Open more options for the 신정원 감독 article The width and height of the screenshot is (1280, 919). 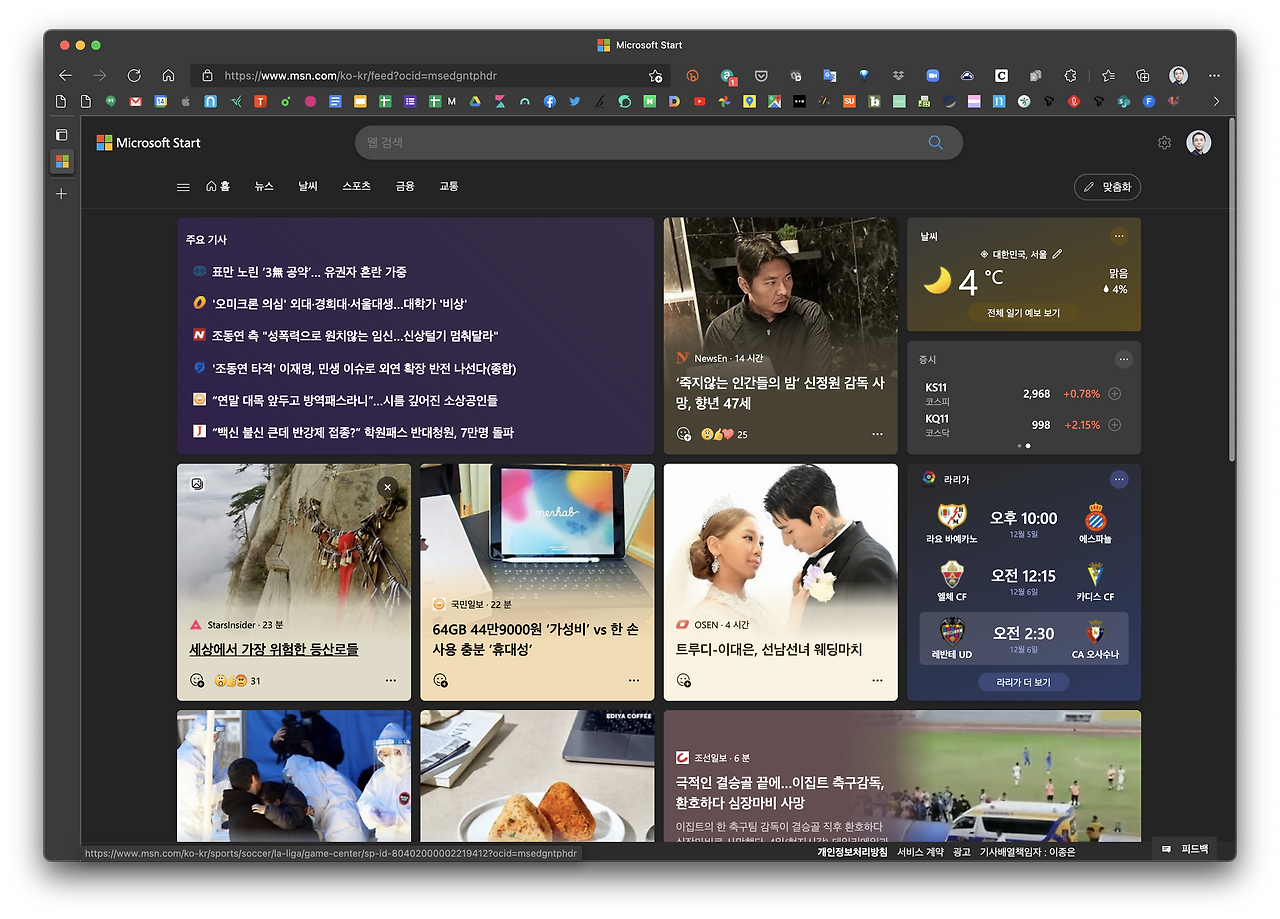pyautogui.click(x=877, y=434)
